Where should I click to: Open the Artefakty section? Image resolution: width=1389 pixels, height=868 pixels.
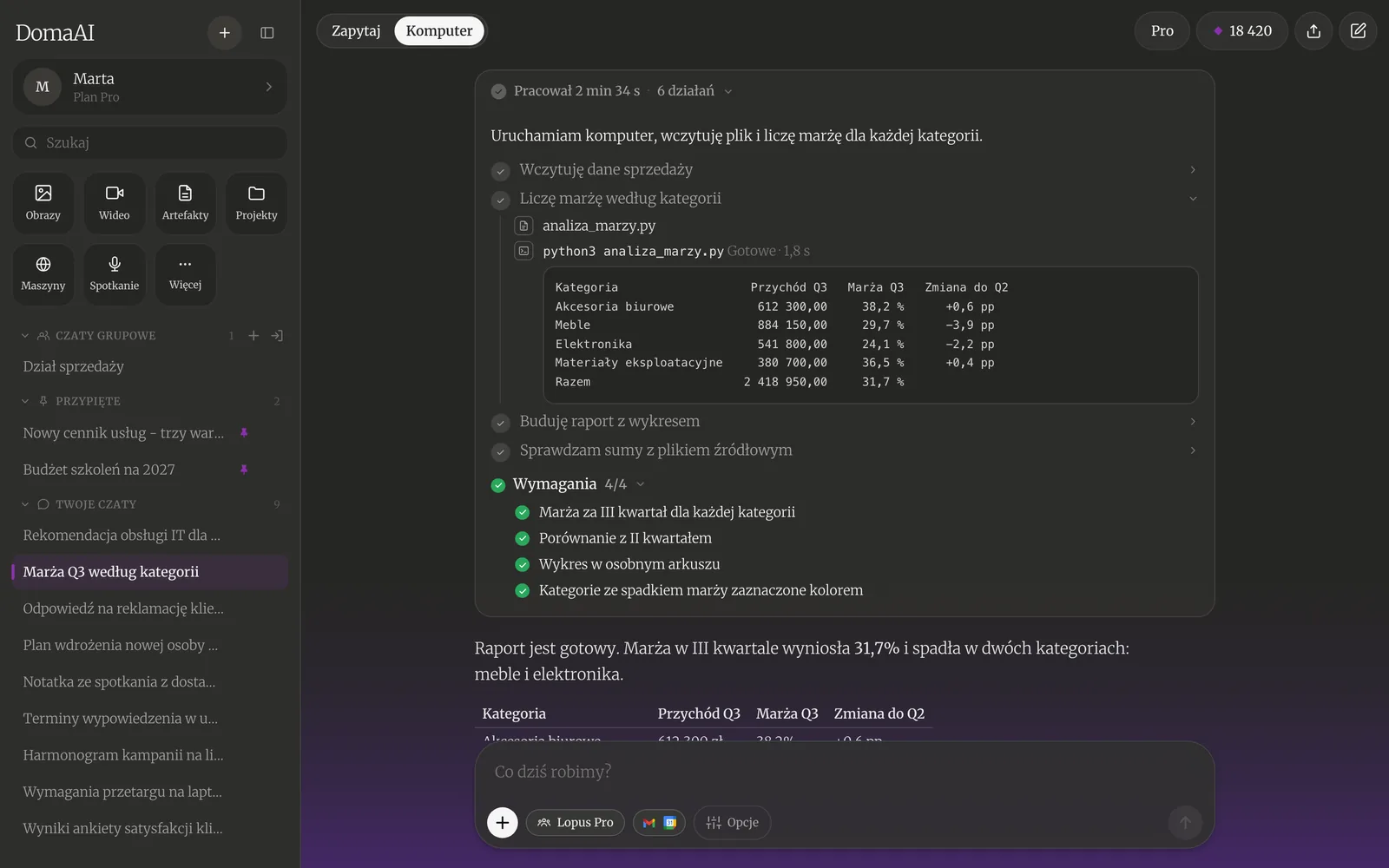(x=186, y=203)
